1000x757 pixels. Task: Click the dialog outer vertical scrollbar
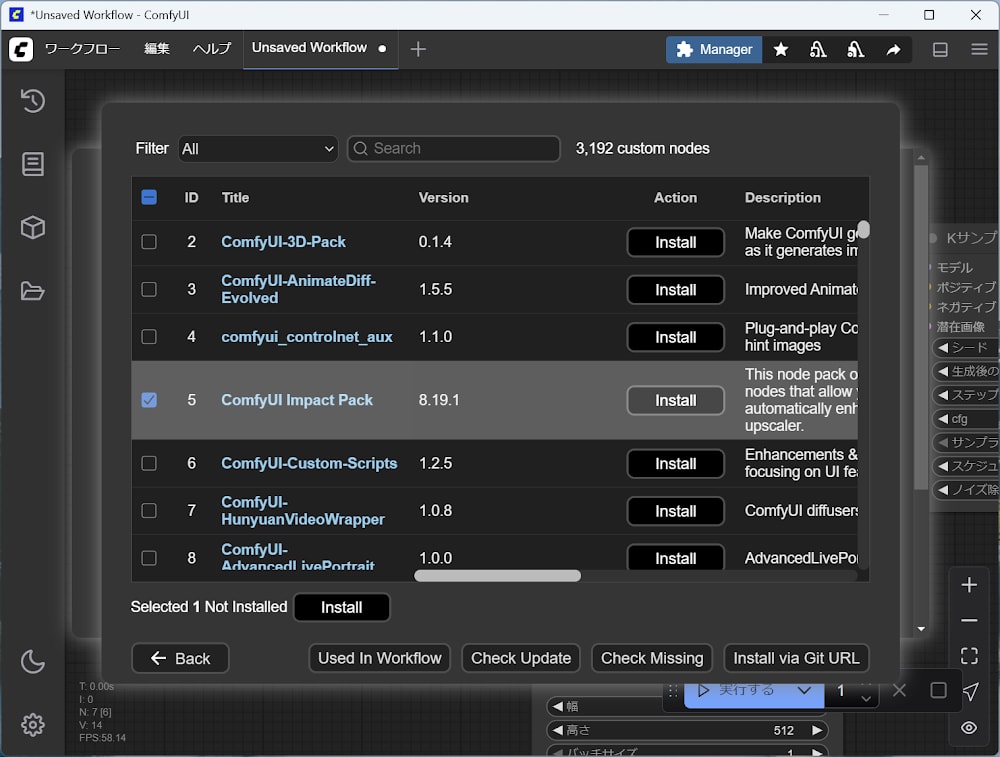pyautogui.click(x=921, y=328)
